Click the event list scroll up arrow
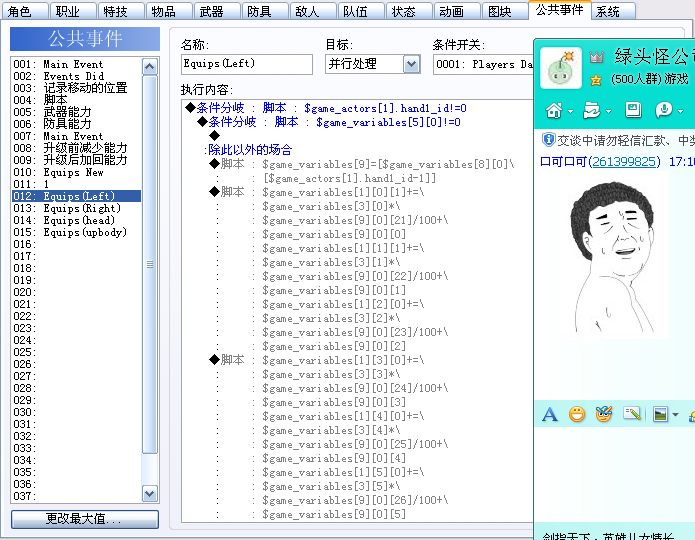The width and height of the screenshot is (695, 540). tap(149, 67)
